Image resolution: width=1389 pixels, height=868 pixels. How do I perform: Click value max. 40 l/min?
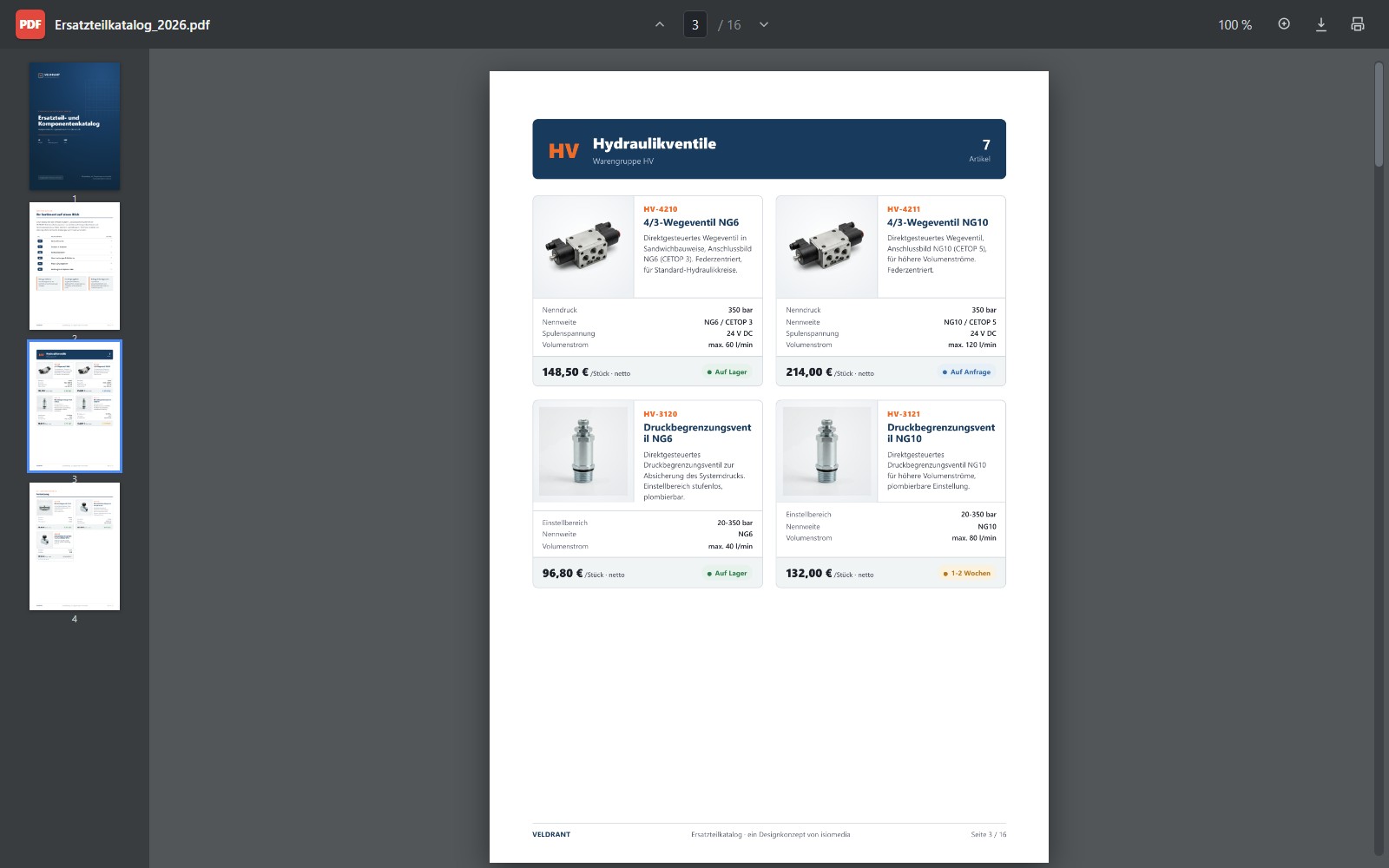pyautogui.click(x=730, y=546)
